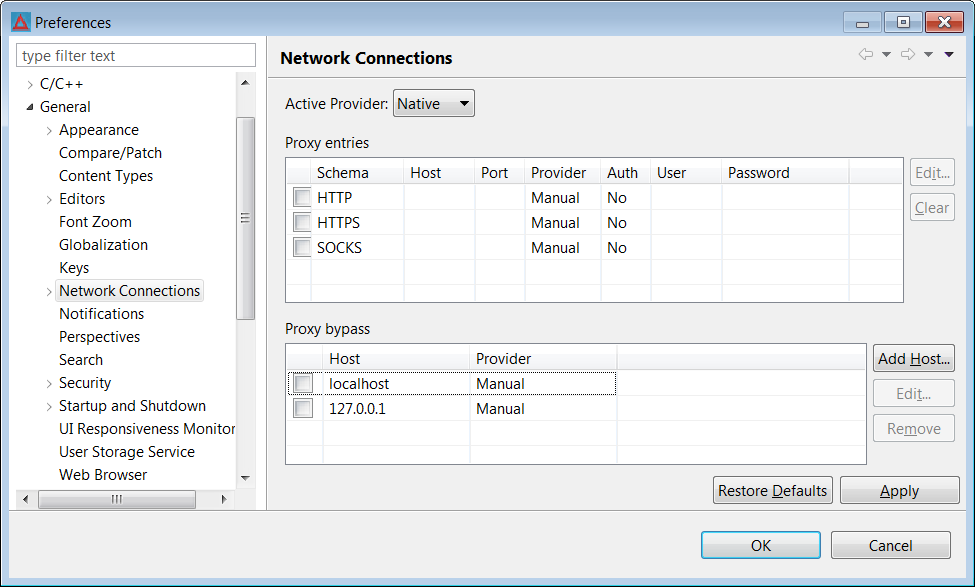Collapse the General tree node
975x587 pixels.
click(29, 107)
